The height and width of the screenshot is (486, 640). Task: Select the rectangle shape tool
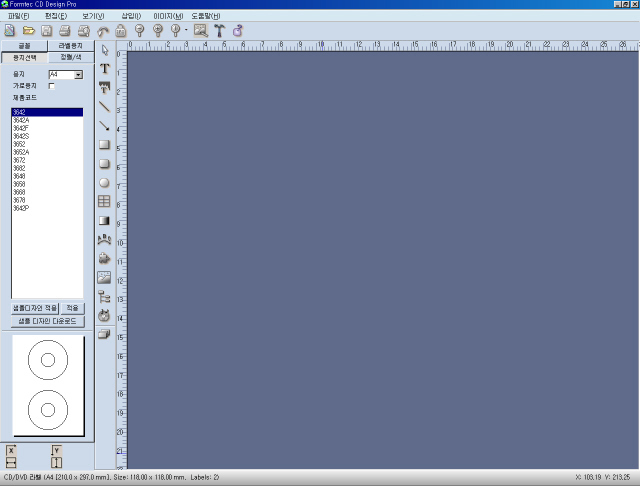point(104,144)
